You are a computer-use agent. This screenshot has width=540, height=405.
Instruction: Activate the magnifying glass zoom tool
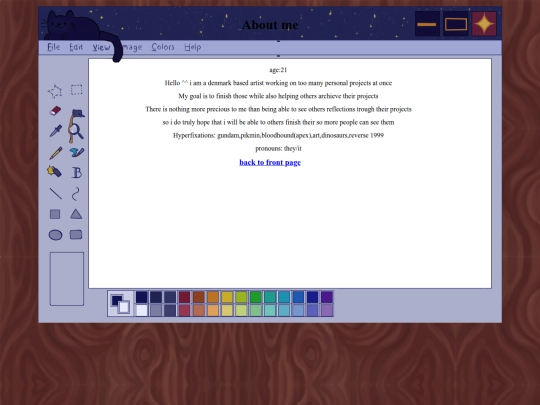(x=75, y=131)
